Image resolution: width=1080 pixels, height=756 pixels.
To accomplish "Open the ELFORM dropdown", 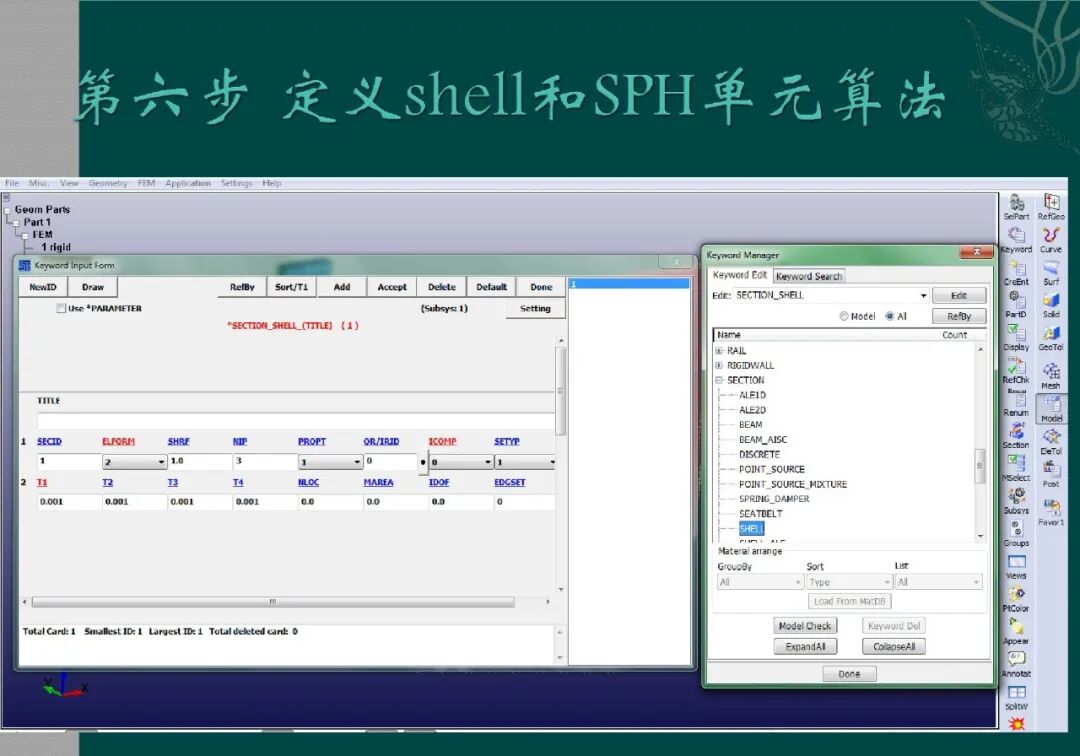I will click(x=134, y=461).
